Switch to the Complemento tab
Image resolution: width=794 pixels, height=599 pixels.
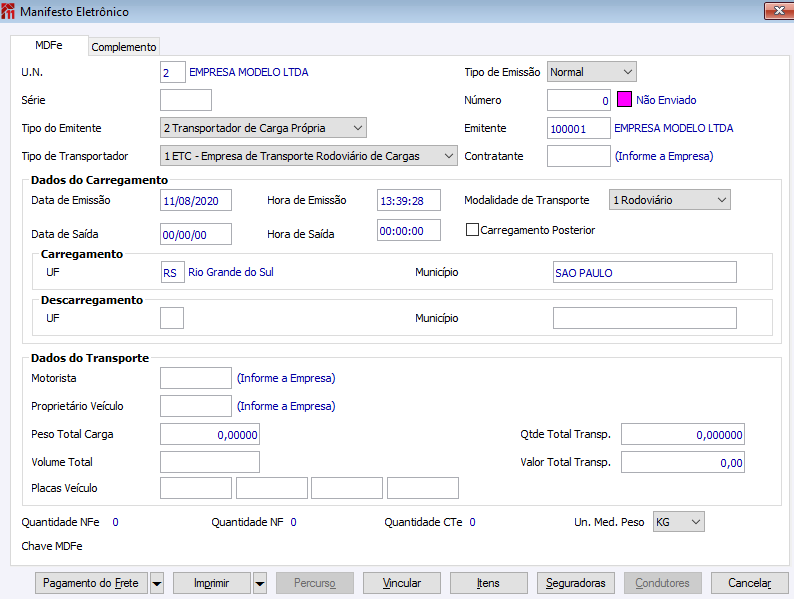[124, 47]
